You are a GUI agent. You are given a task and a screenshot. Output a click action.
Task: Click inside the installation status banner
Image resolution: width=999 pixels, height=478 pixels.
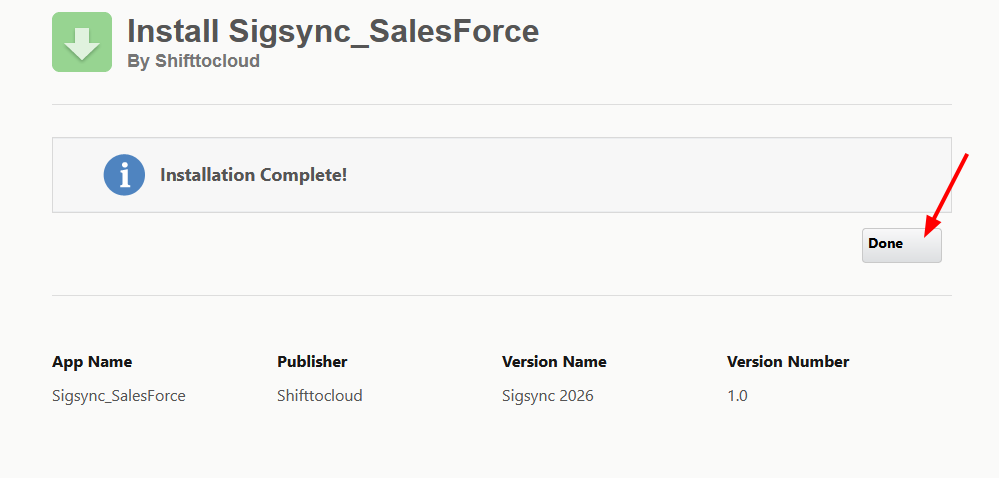pos(501,175)
